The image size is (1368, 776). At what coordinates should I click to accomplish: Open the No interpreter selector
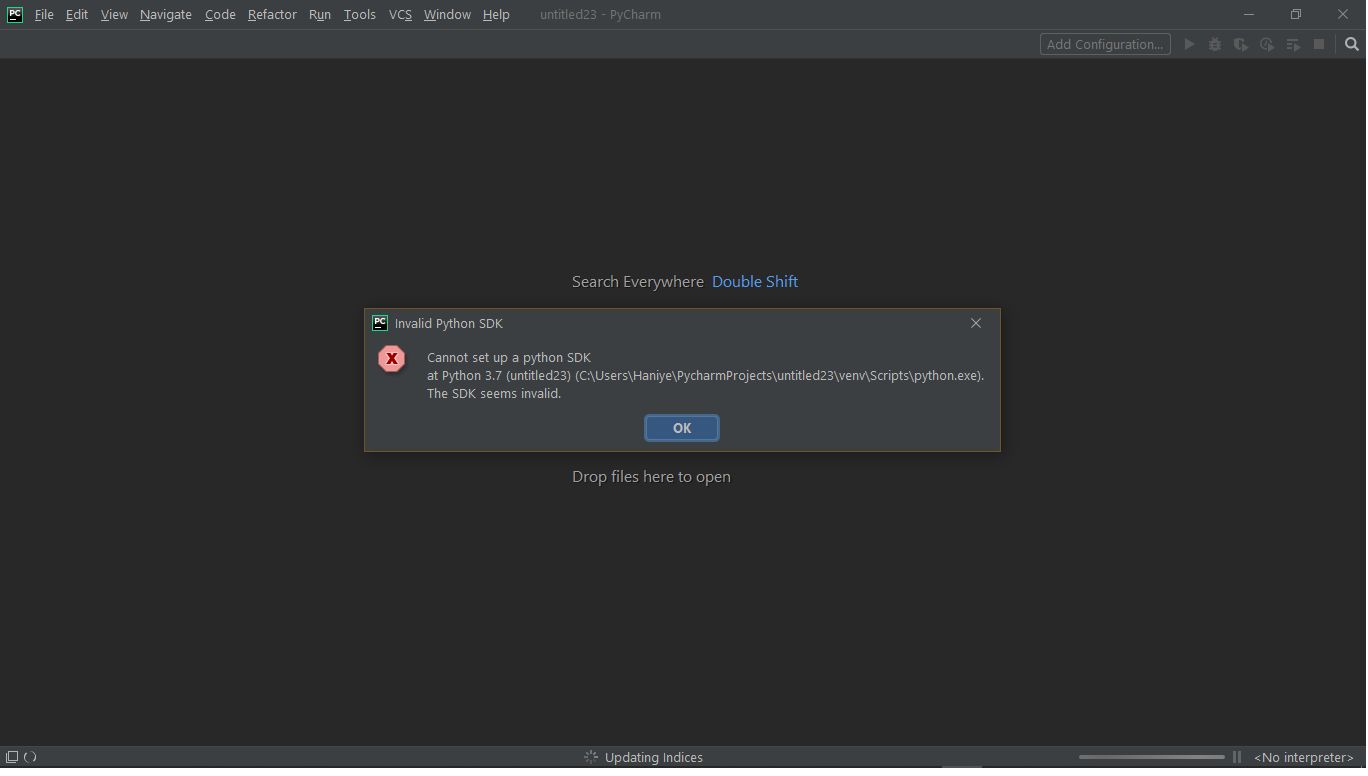pyautogui.click(x=1303, y=757)
